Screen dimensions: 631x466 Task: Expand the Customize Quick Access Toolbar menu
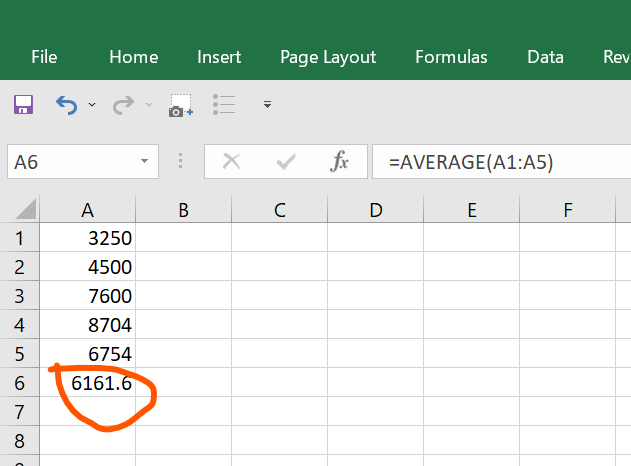(x=267, y=105)
